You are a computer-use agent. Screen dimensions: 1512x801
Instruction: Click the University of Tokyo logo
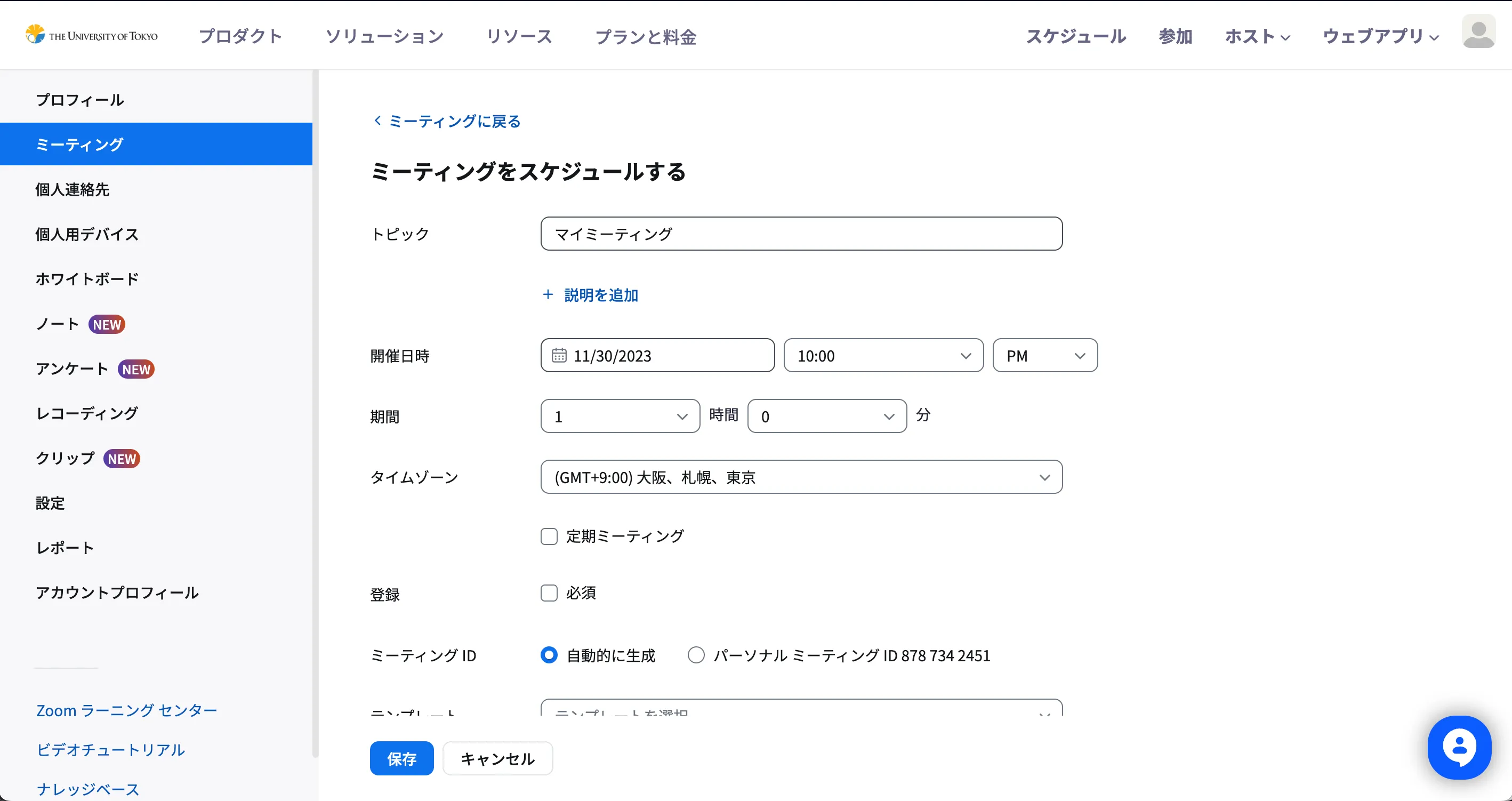click(92, 35)
